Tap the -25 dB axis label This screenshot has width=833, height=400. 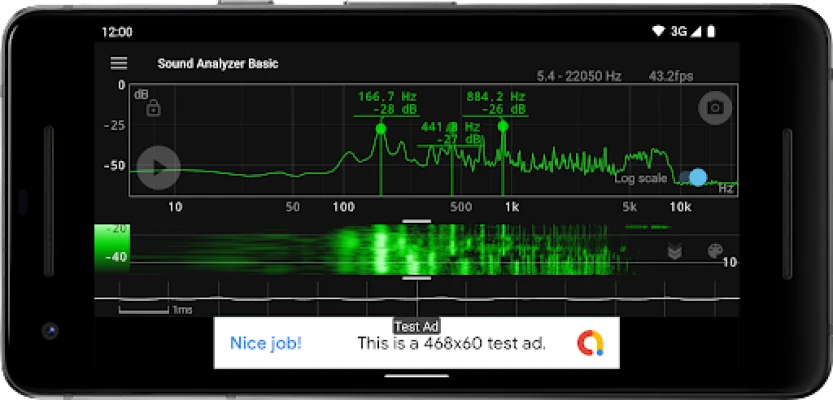(x=114, y=126)
